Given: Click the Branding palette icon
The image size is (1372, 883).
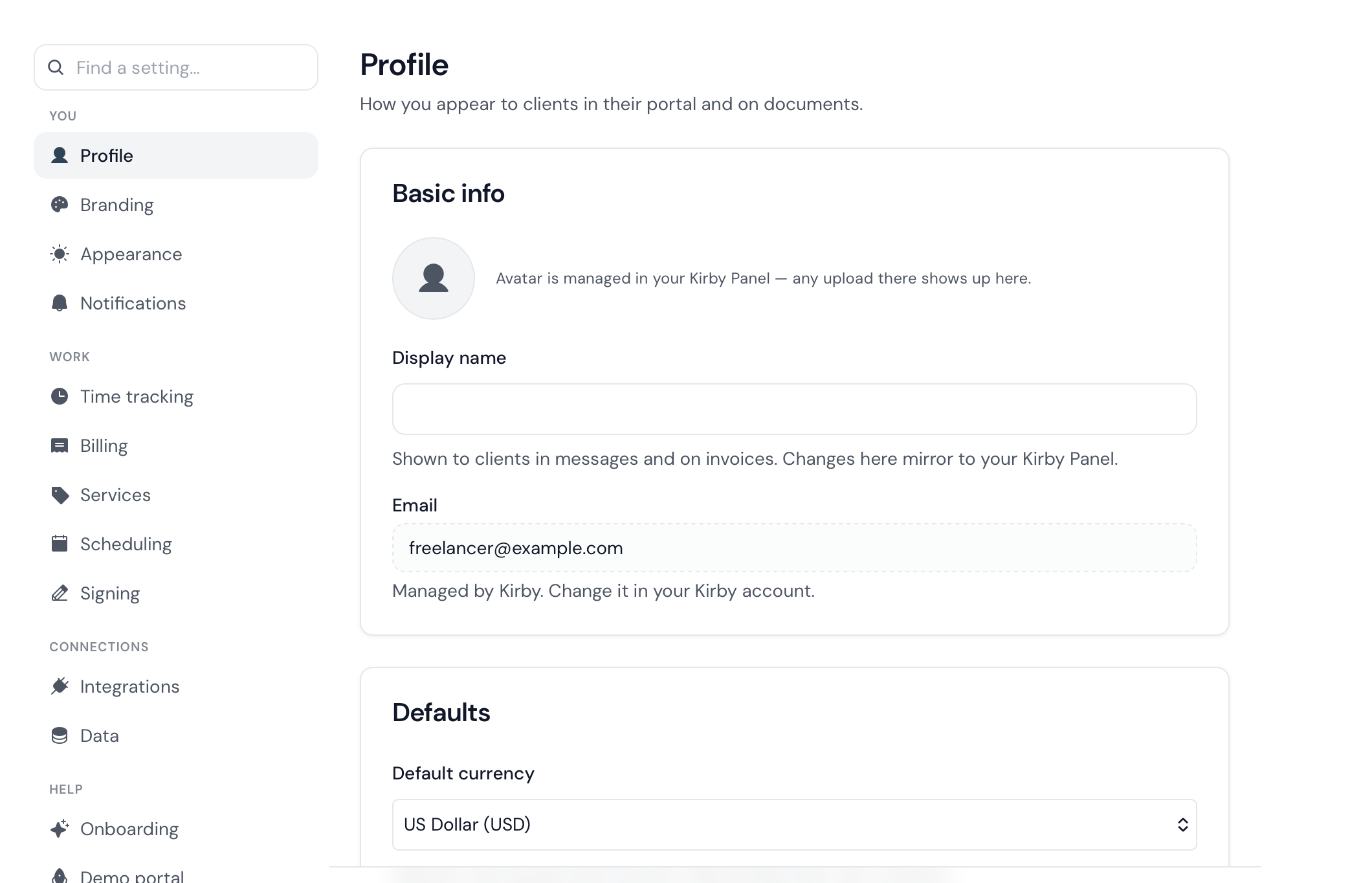Looking at the screenshot, I should [x=60, y=205].
